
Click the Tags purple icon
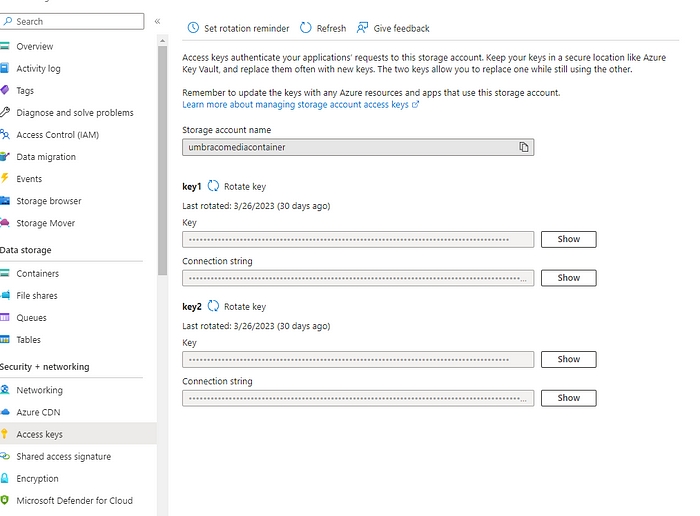4,90
